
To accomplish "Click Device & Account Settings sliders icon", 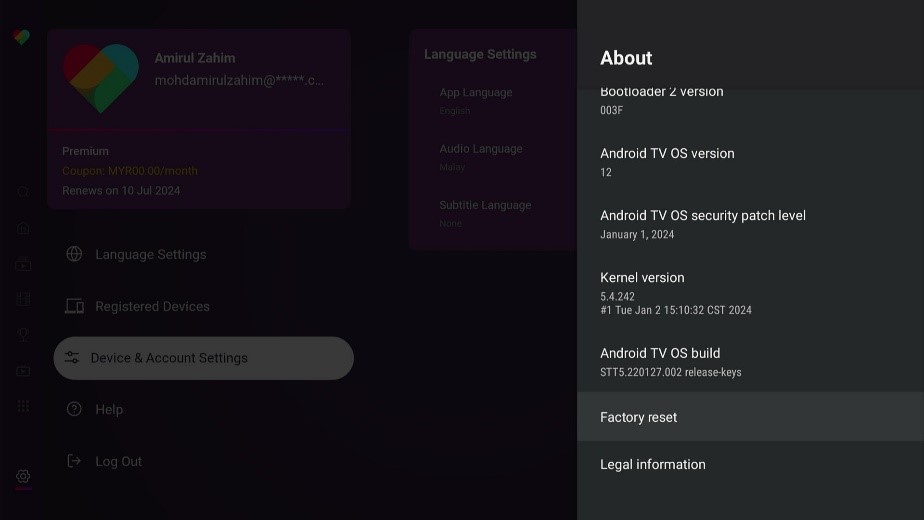I will [72, 357].
